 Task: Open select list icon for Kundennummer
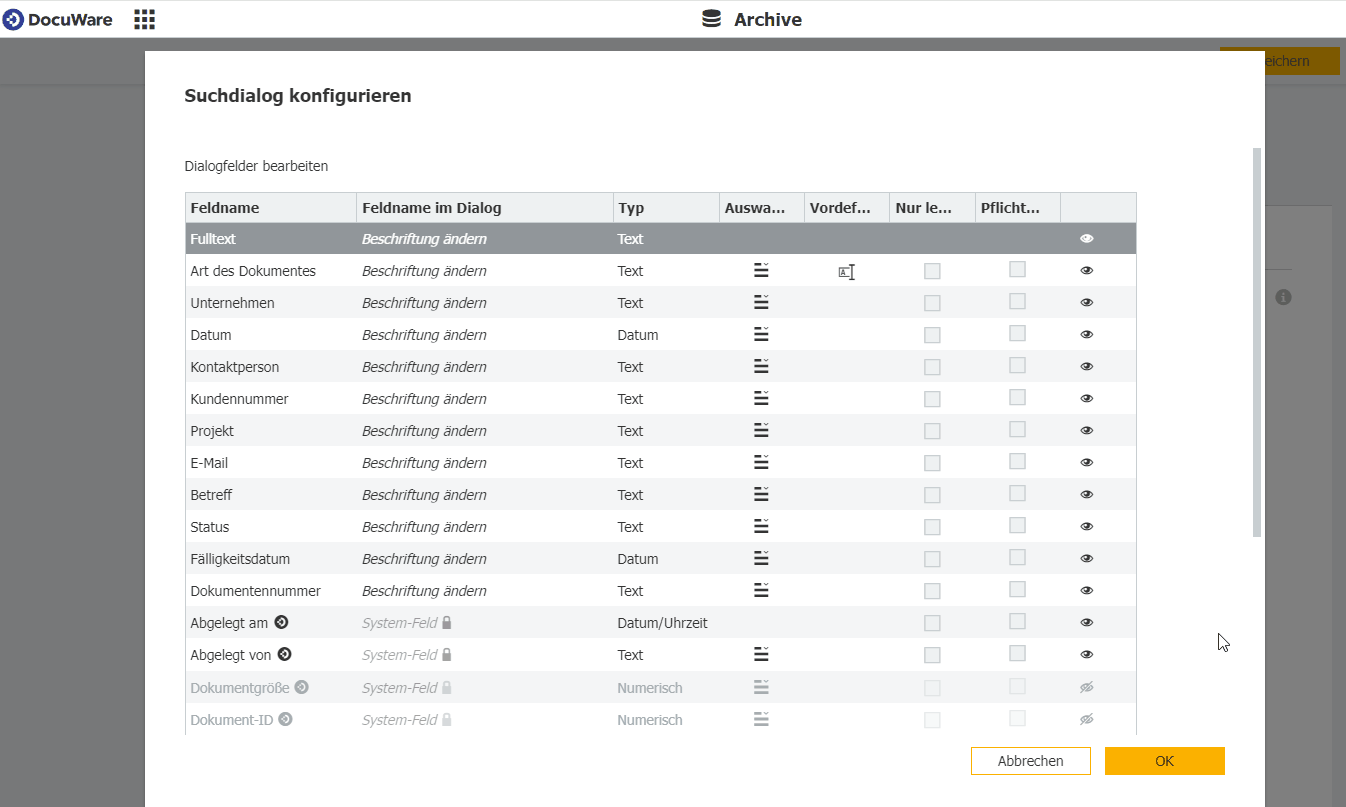[761, 399]
